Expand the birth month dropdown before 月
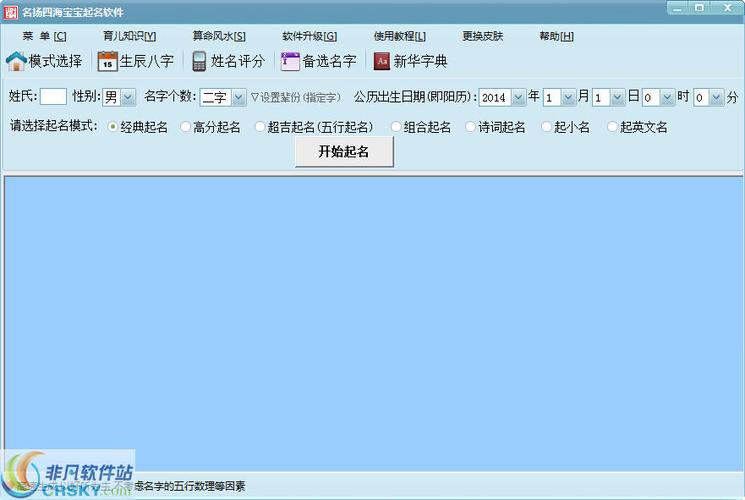745x500 pixels. coord(559,97)
